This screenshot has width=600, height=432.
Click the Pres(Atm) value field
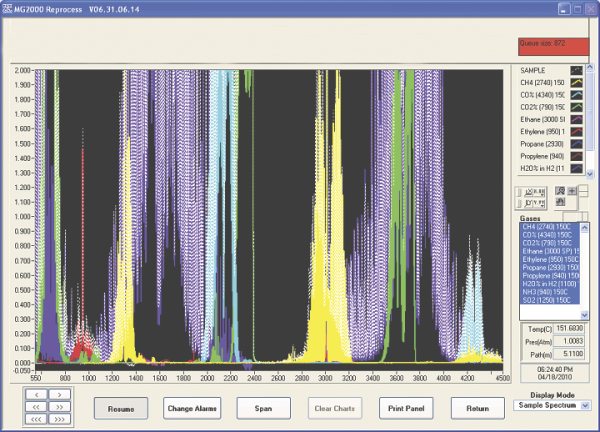coord(569,341)
